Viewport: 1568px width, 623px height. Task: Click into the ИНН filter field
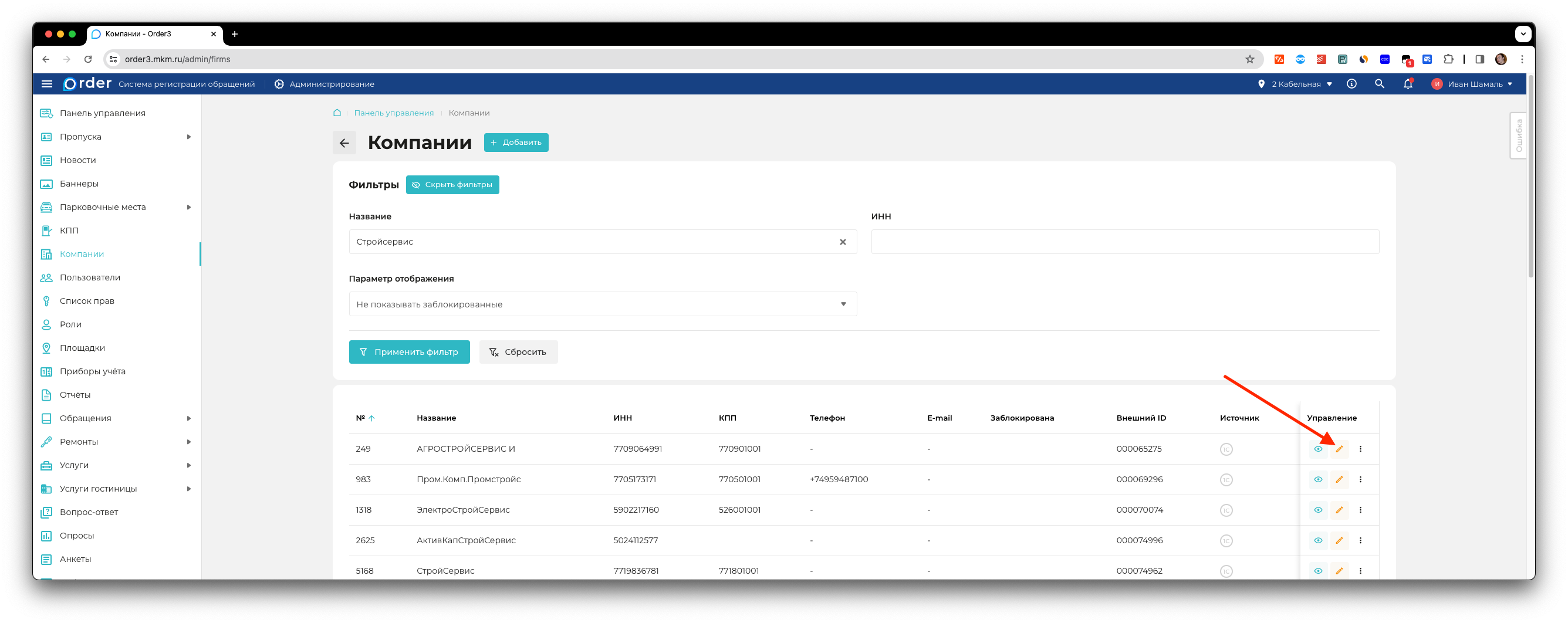(1124, 242)
